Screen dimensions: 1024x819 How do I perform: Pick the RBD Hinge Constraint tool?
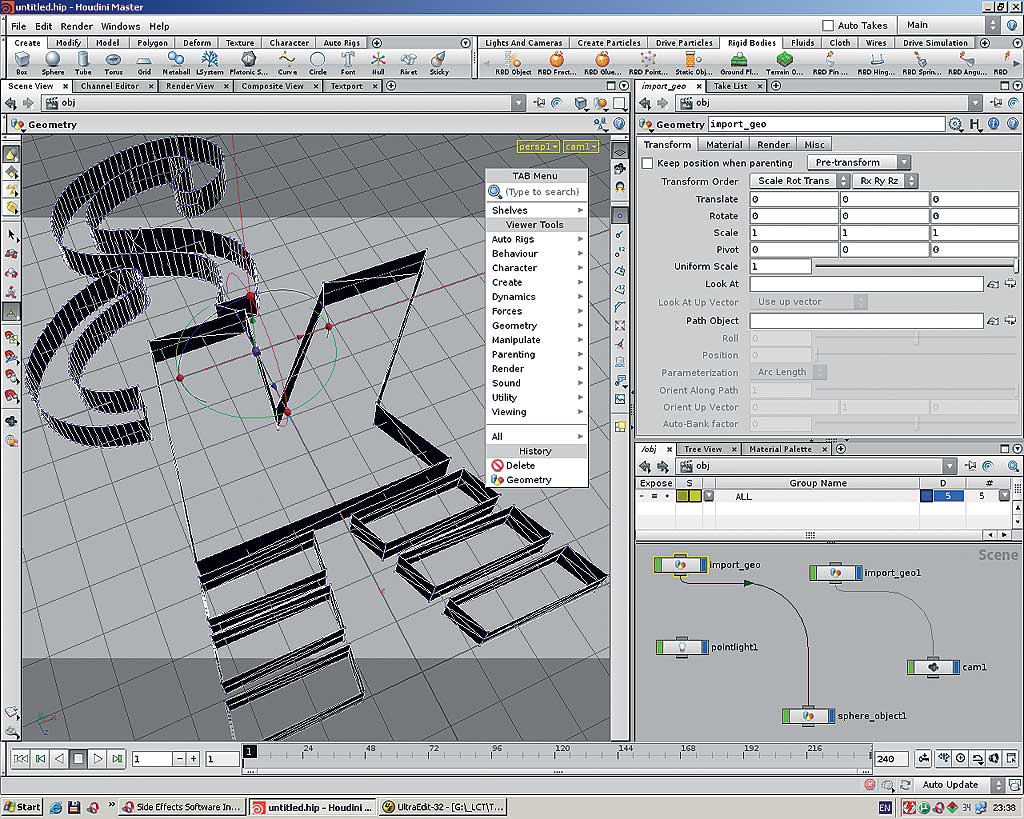click(x=876, y=63)
